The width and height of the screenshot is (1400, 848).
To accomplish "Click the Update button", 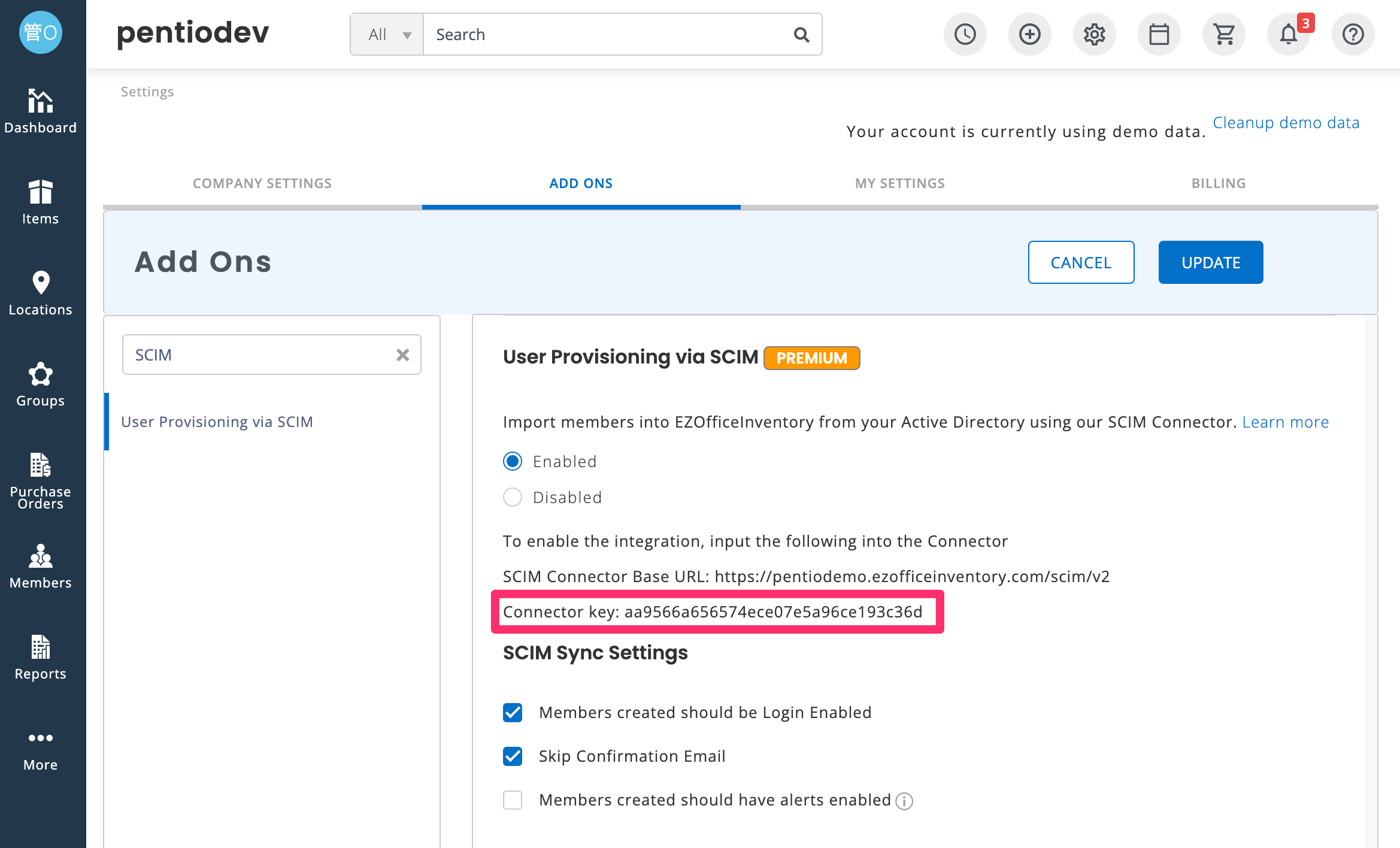I will (1211, 262).
